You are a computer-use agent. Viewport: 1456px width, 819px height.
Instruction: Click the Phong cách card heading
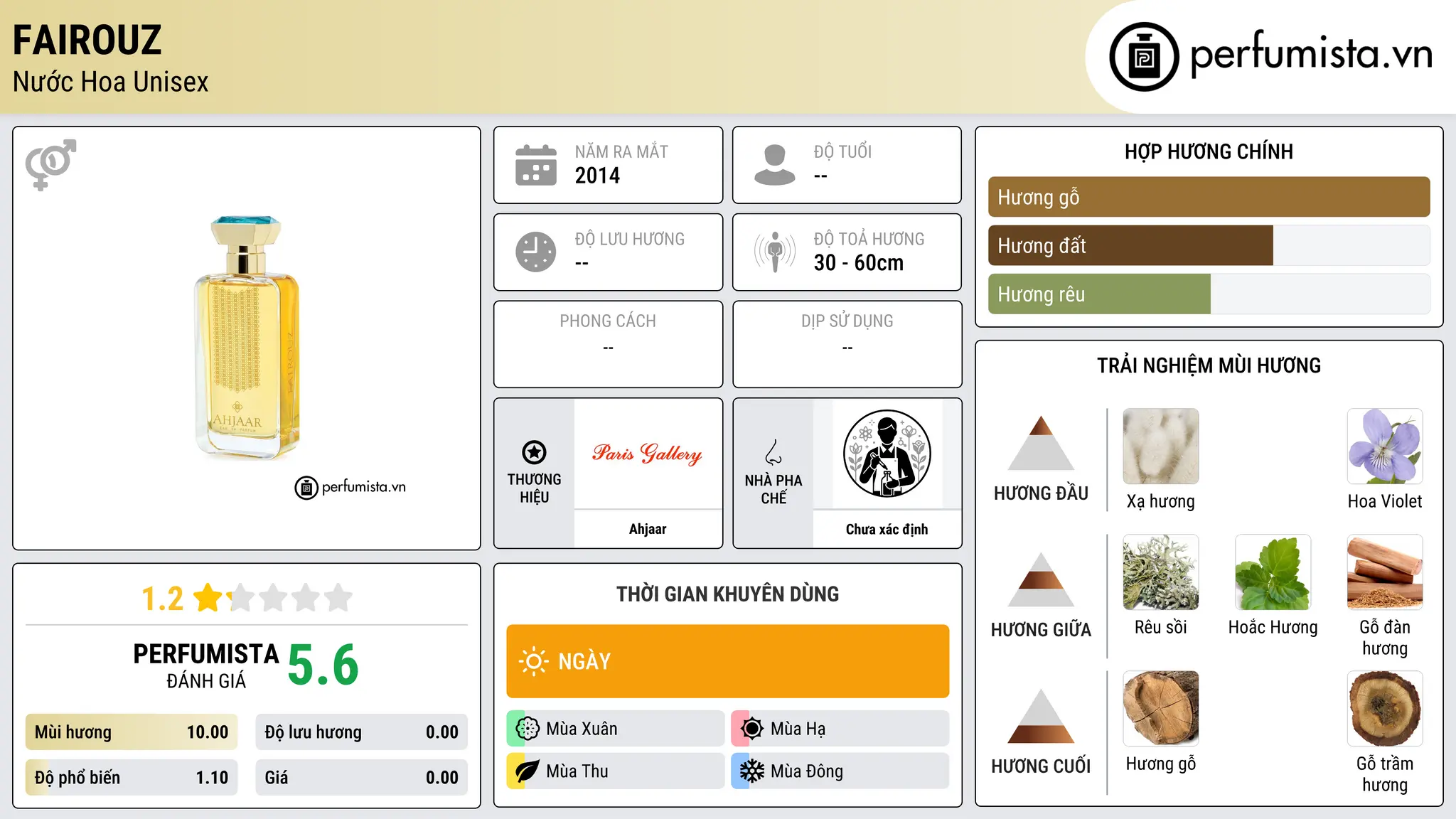point(608,321)
